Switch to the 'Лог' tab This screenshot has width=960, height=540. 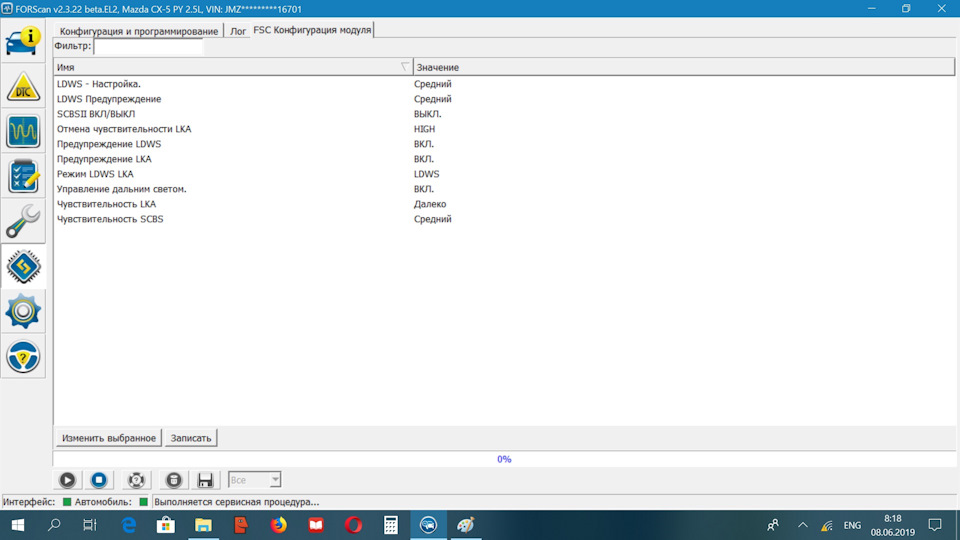[238, 31]
